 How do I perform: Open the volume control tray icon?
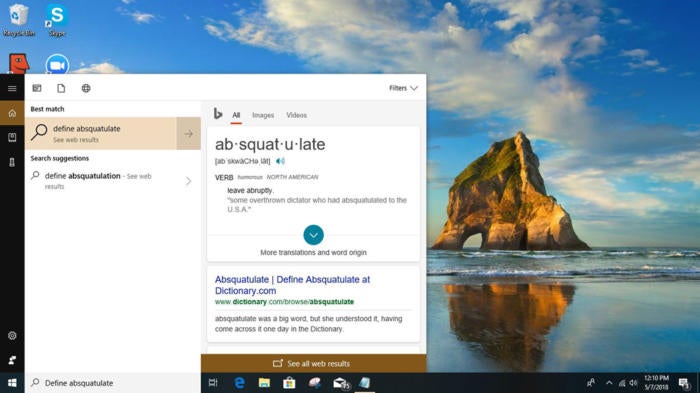point(633,383)
